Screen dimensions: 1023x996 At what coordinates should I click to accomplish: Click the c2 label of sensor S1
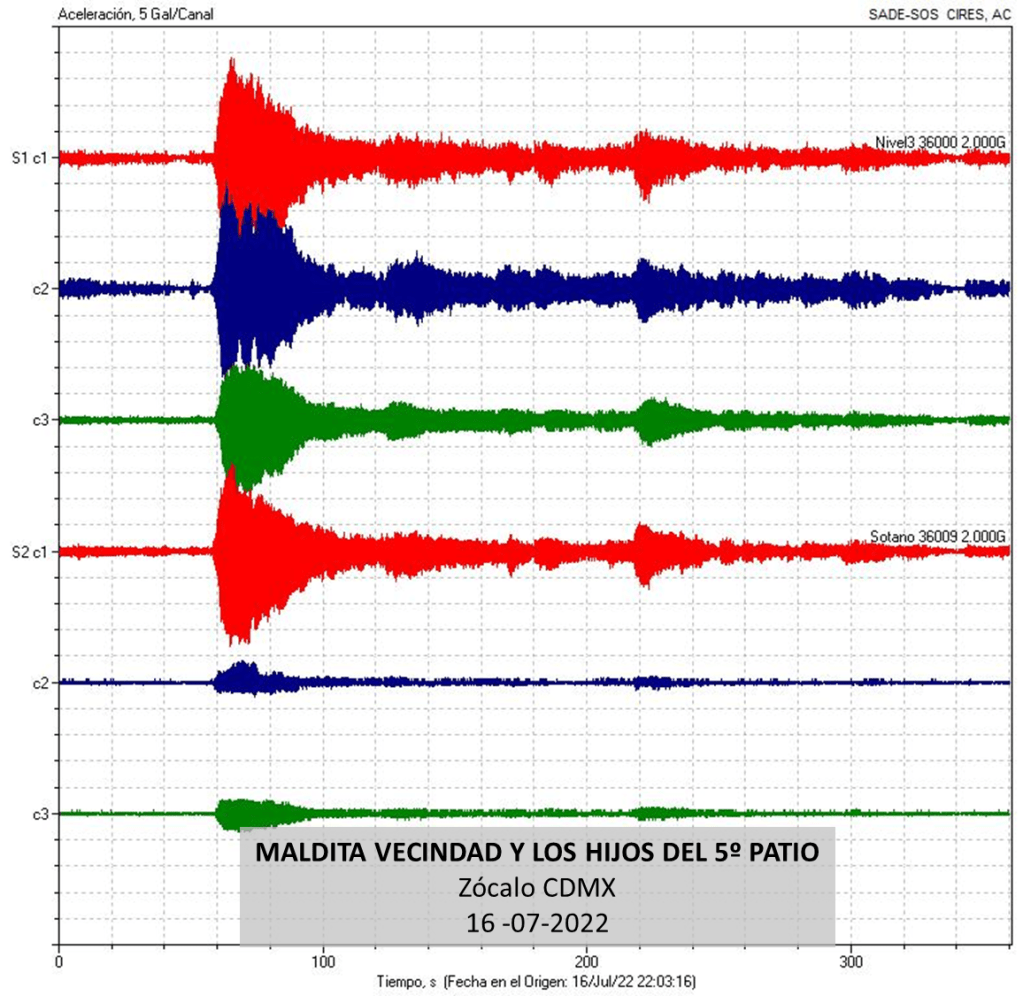tap(40, 289)
